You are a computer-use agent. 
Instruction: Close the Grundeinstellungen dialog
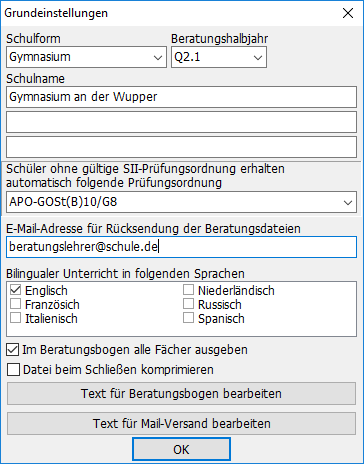click(x=348, y=13)
